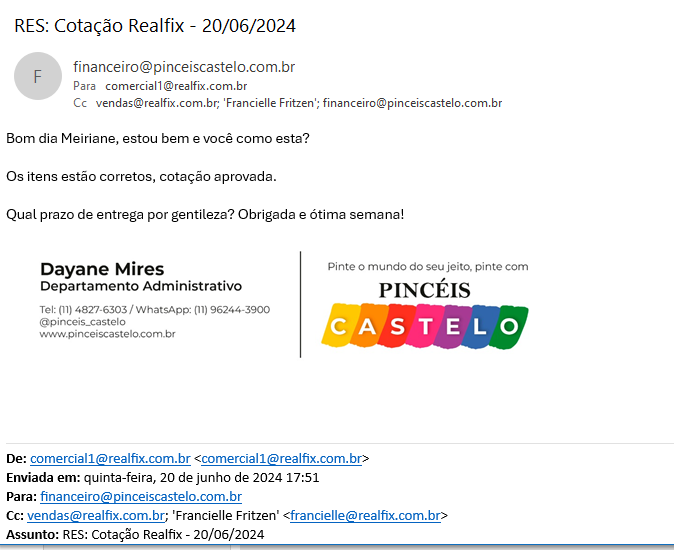Click the francielle@realfix.com.br link

tap(365, 516)
